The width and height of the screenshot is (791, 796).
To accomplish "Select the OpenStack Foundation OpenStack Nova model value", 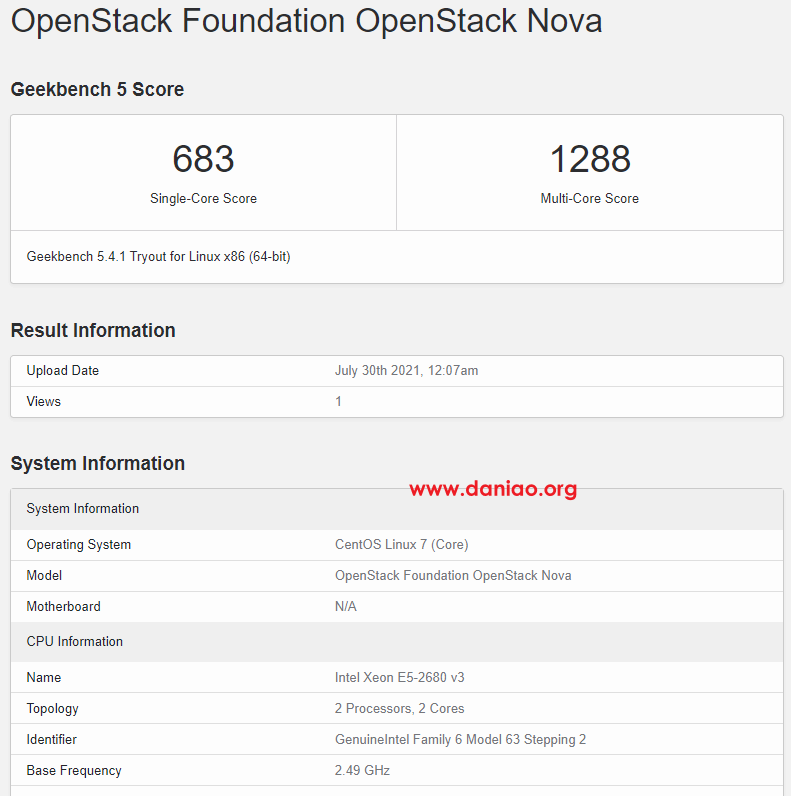I will click(453, 576).
